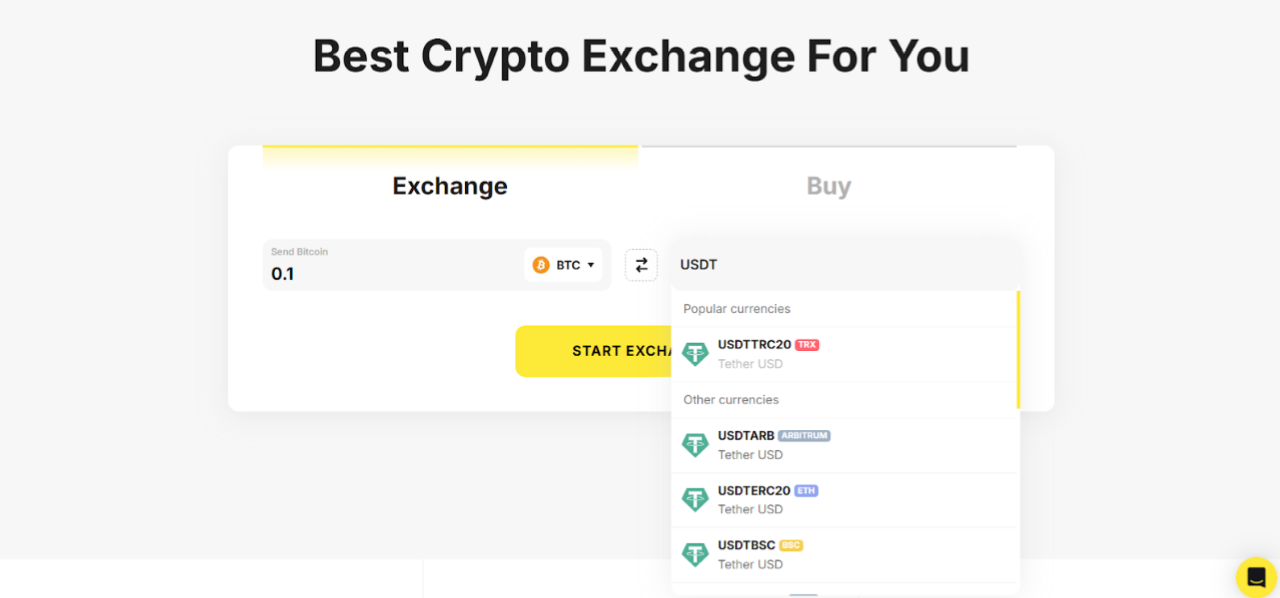Click the Tether icon beside USDTTRC20

tap(695, 354)
